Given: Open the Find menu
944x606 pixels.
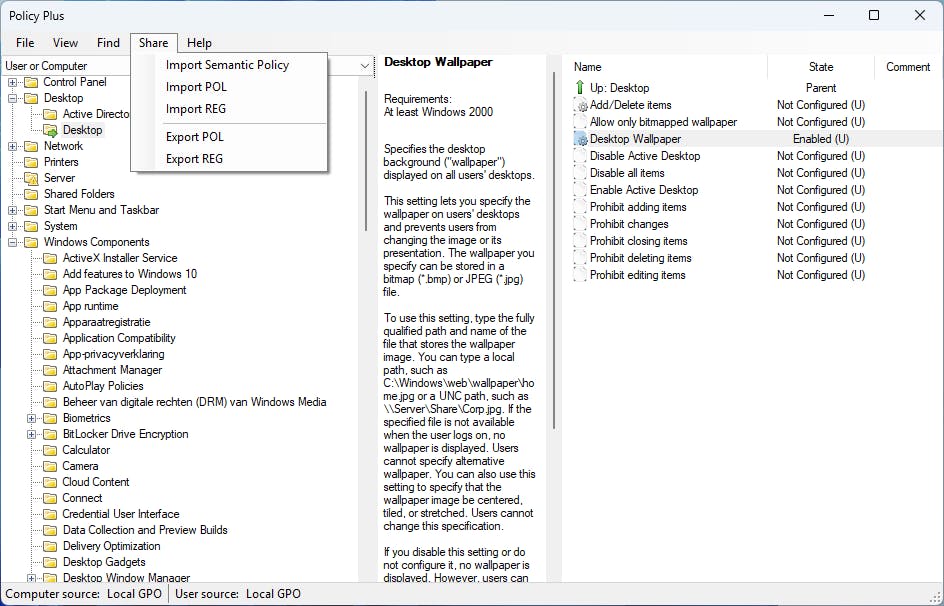Looking at the screenshot, I should [x=108, y=43].
